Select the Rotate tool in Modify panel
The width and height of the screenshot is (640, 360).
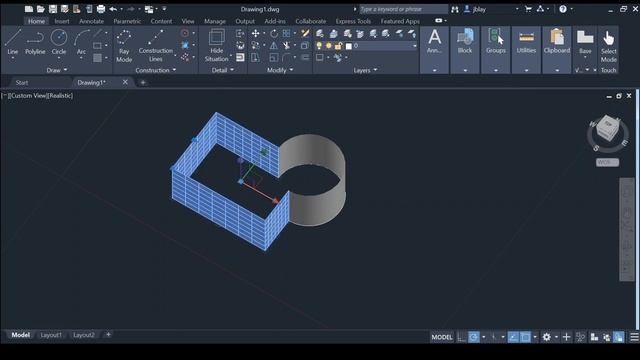click(273, 33)
